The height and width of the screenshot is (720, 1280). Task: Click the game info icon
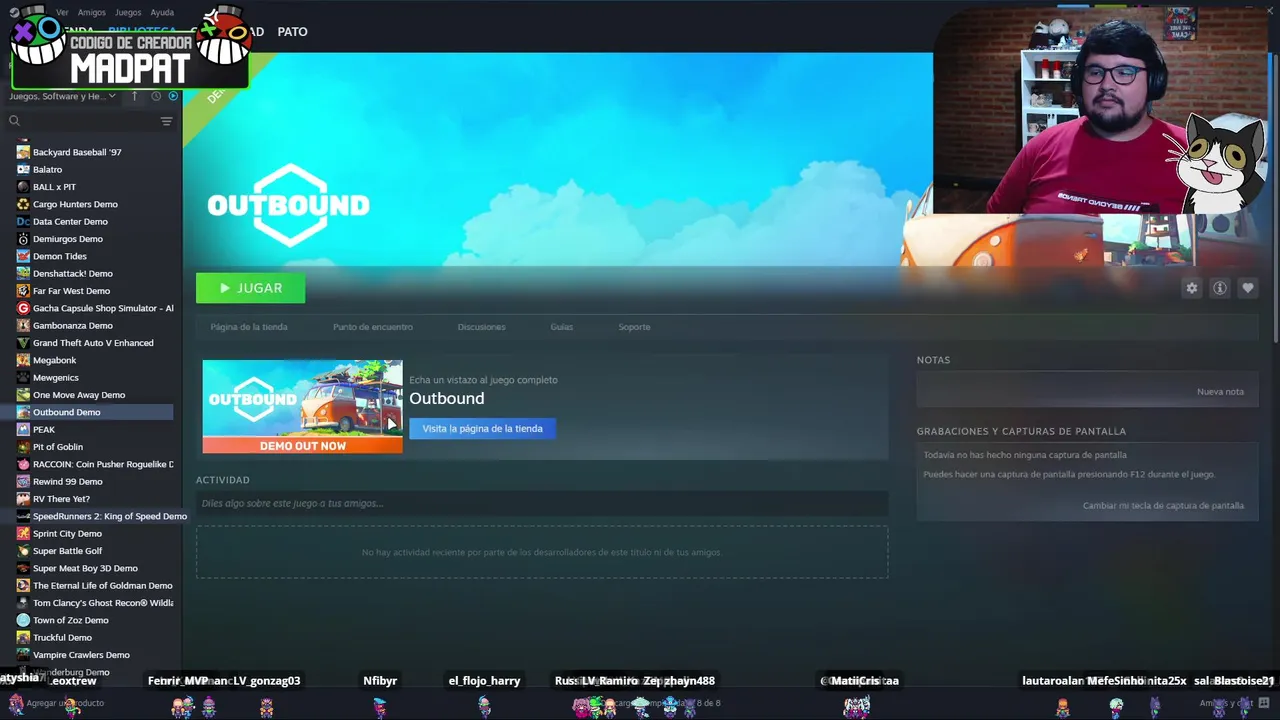pyautogui.click(x=1219, y=288)
